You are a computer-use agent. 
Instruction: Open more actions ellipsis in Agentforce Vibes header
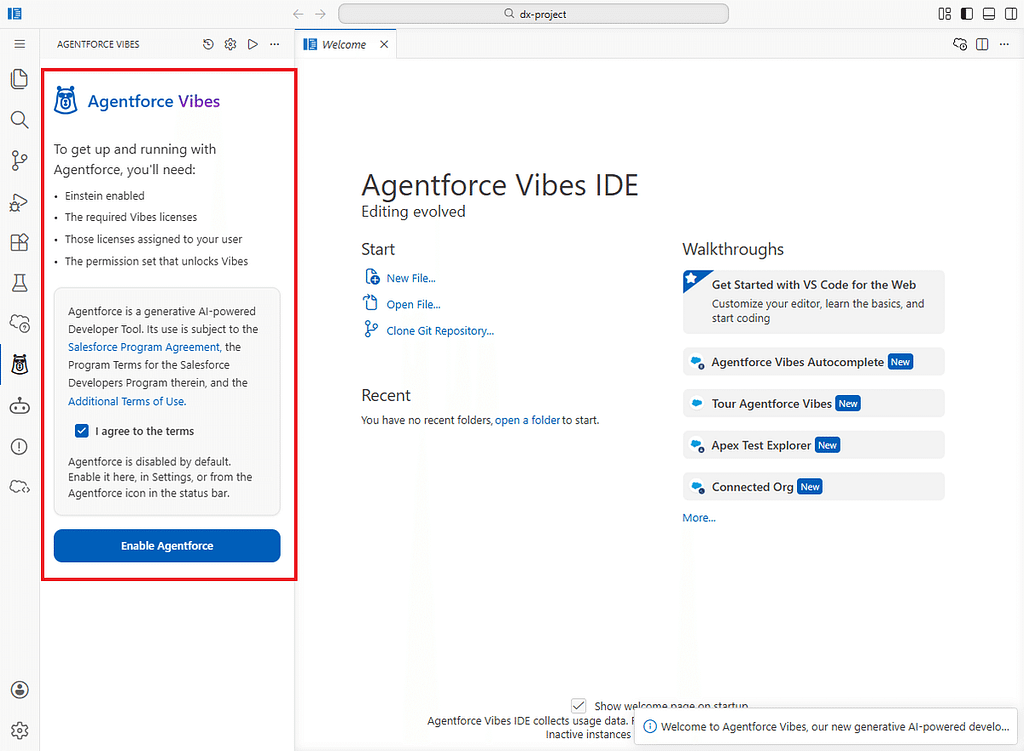coord(275,44)
